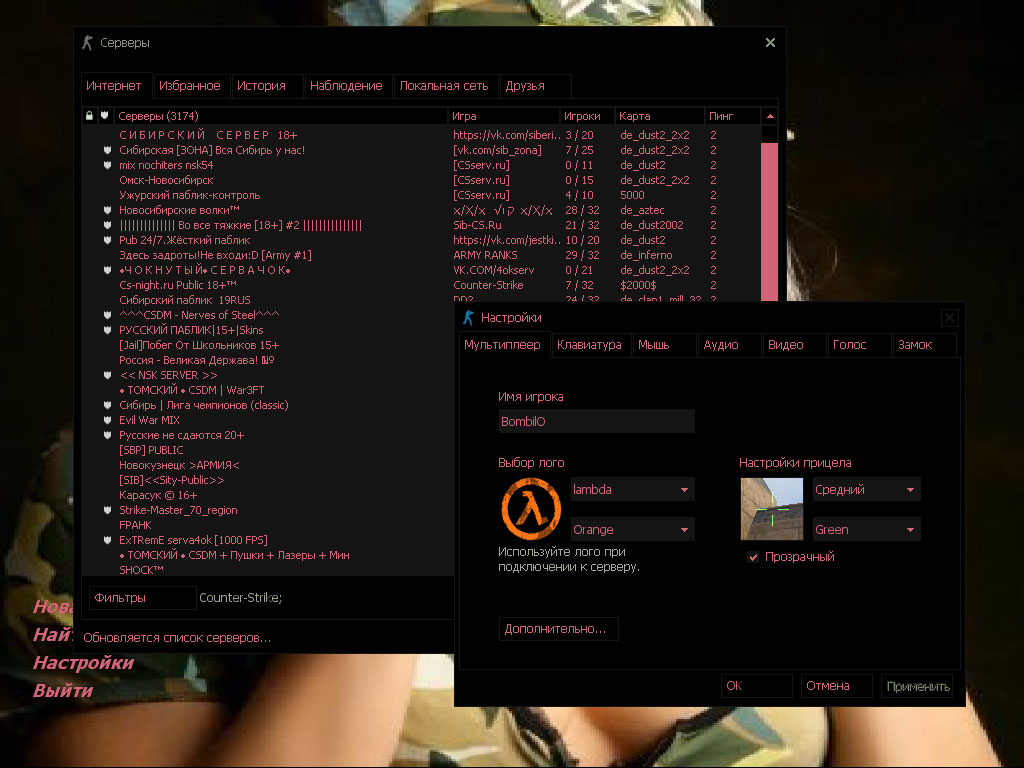The image size is (1024, 768).
Task: Open the История tab
Action: (266, 86)
